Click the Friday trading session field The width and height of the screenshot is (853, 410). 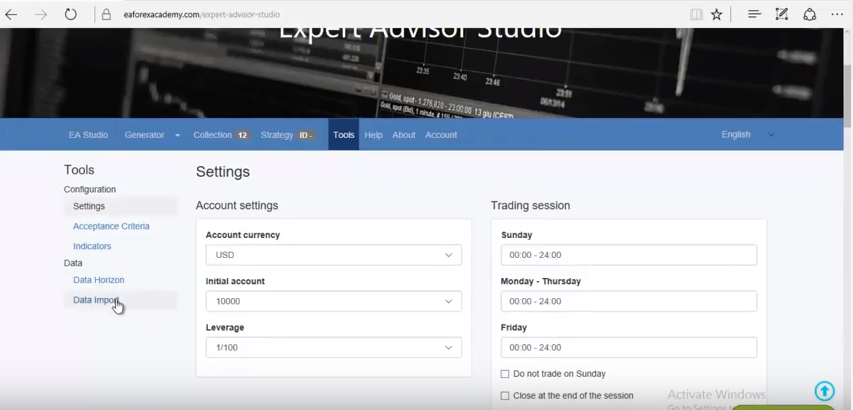pyautogui.click(x=628, y=348)
